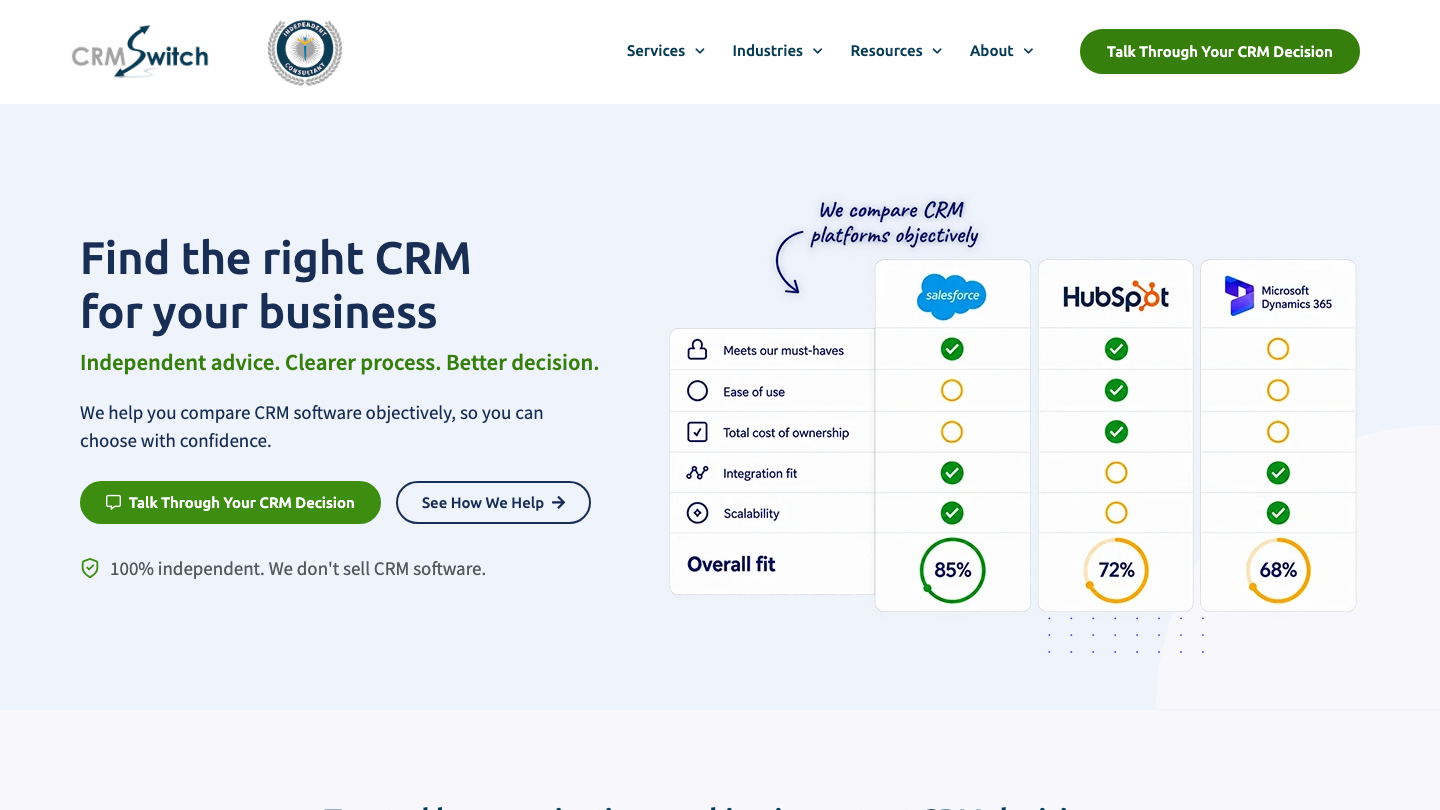Open the About menu label
The image size is (1440, 810).
pos(991,51)
